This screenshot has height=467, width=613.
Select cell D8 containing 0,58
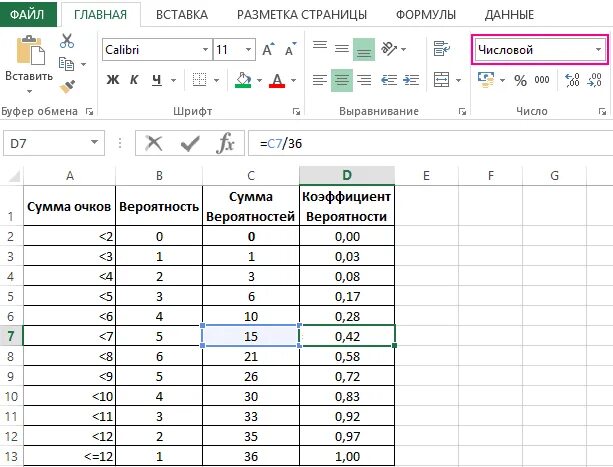pos(347,356)
